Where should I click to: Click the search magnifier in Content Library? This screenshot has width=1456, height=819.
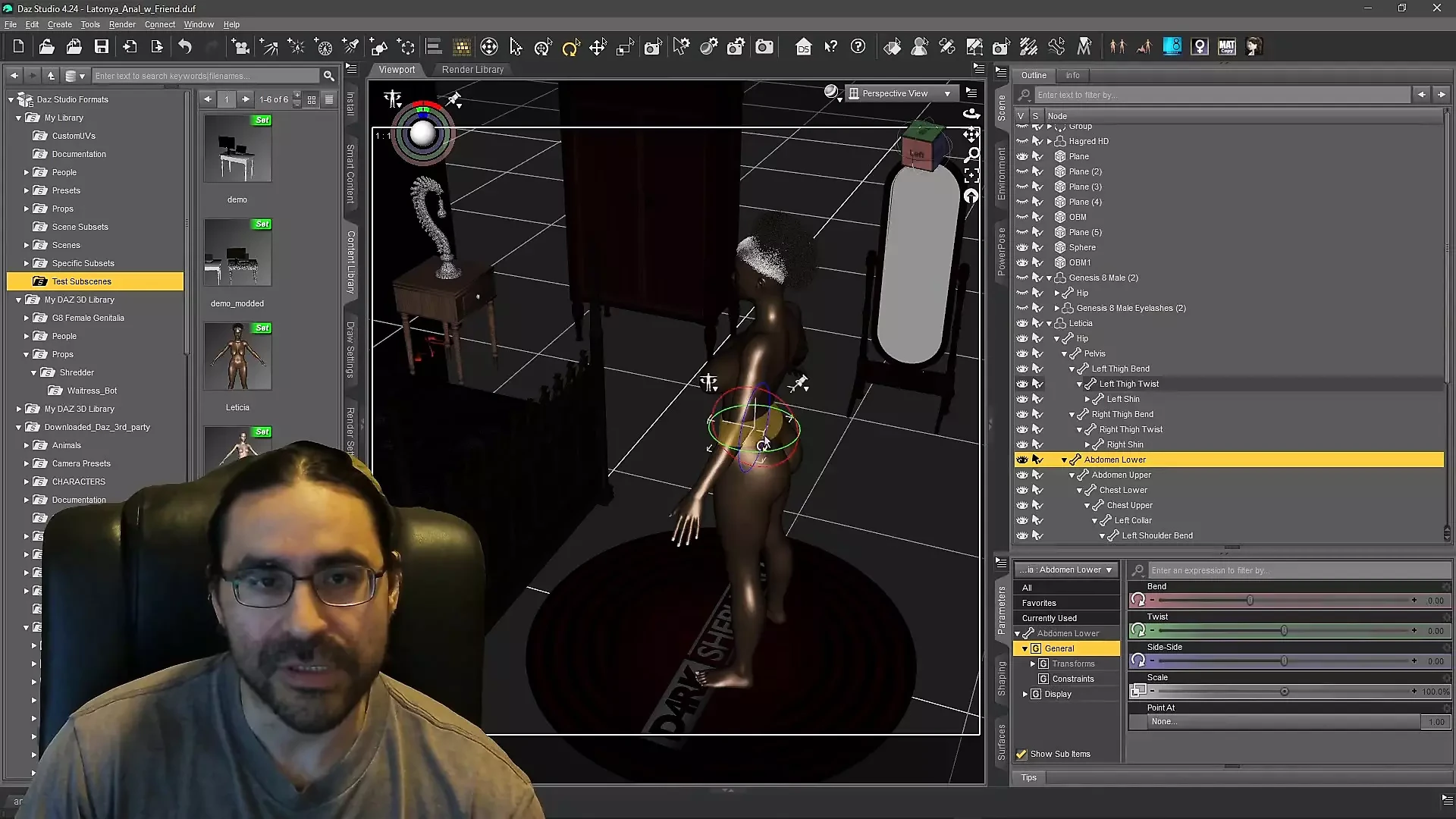point(328,76)
